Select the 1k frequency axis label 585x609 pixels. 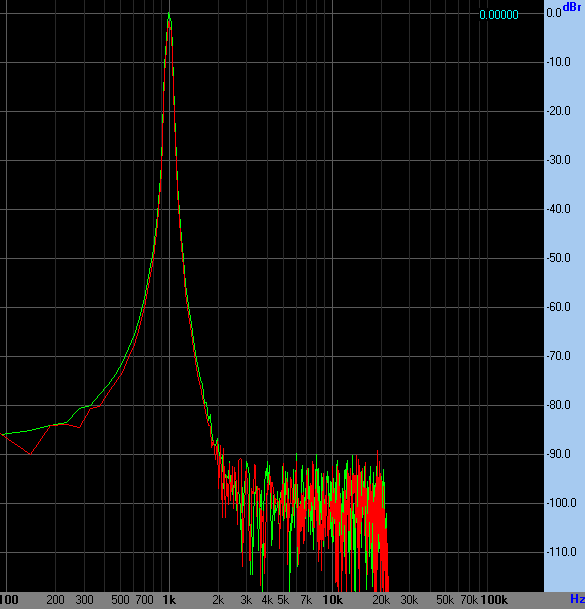click(x=169, y=600)
